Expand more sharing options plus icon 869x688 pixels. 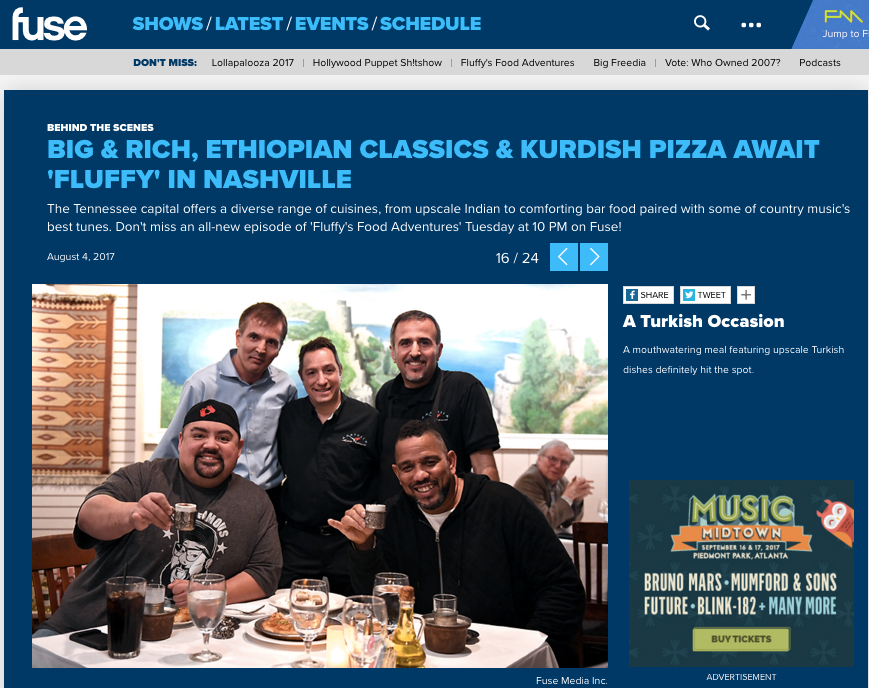[x=746, y=295]
